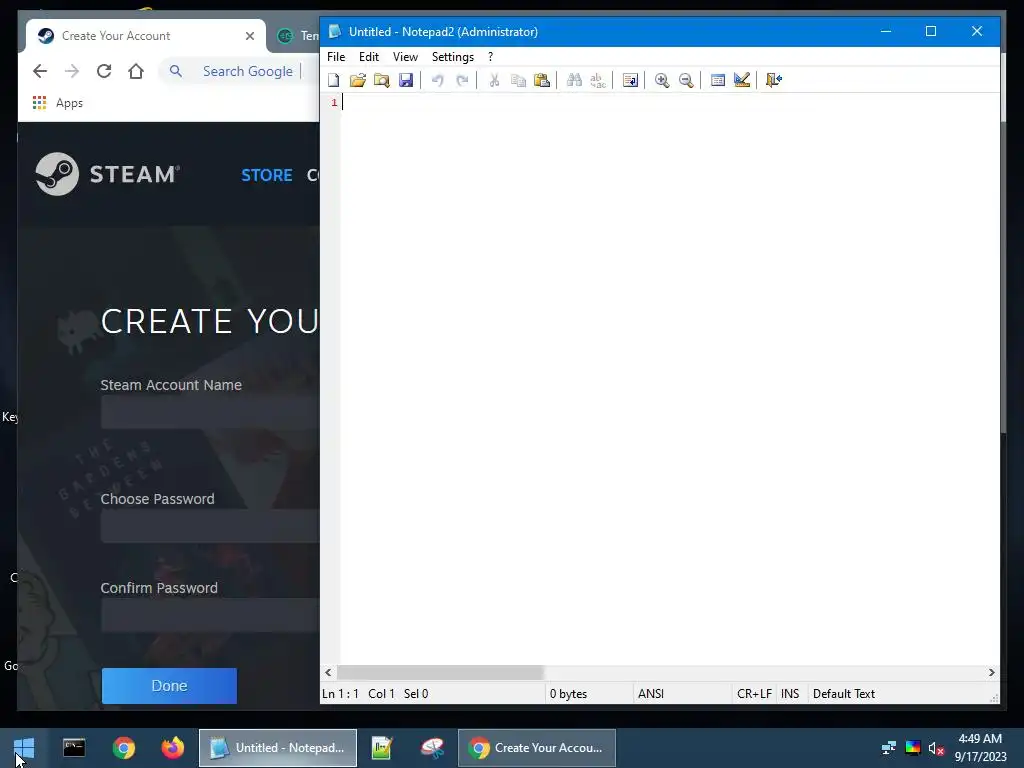Click the network tray icon
Image resolution: width=1024 pixels, height=768 pixels.
pyautogui.click(x=888, y=748)
